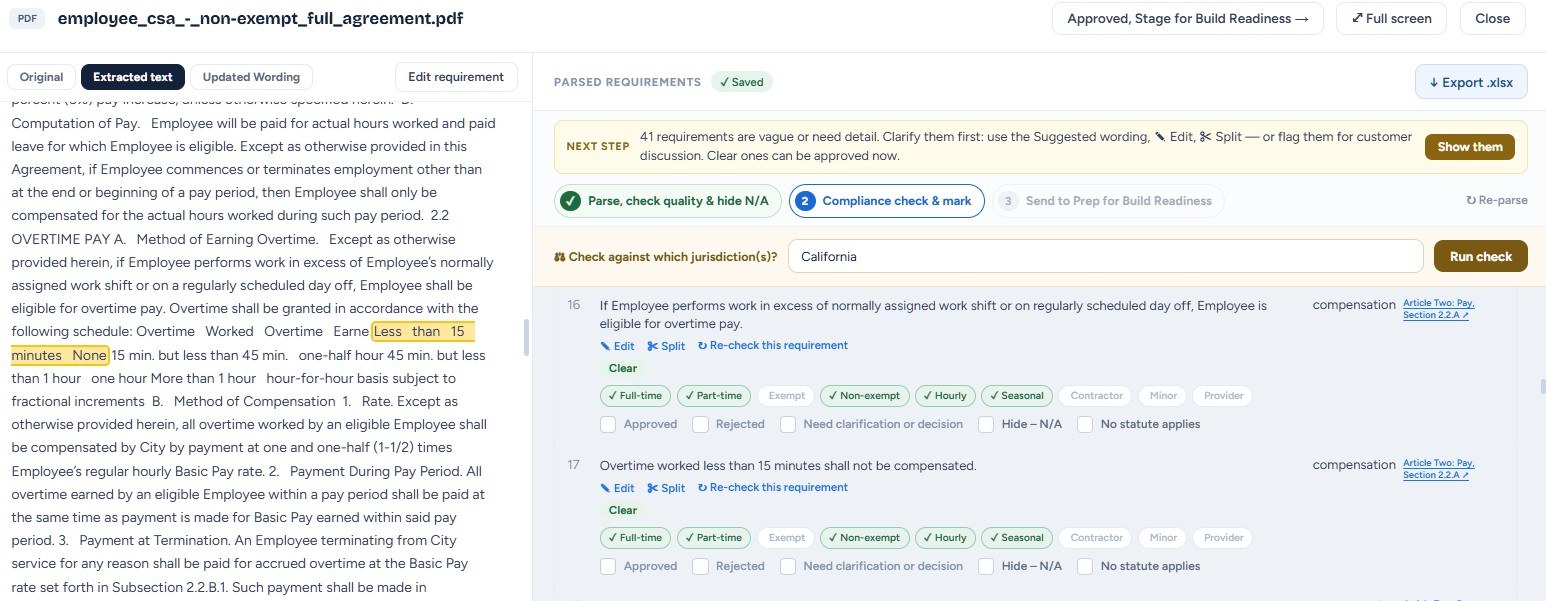Toggle Seasonal tag on requirement 17
The image size is (1546, 601).
click(1017, 538)
